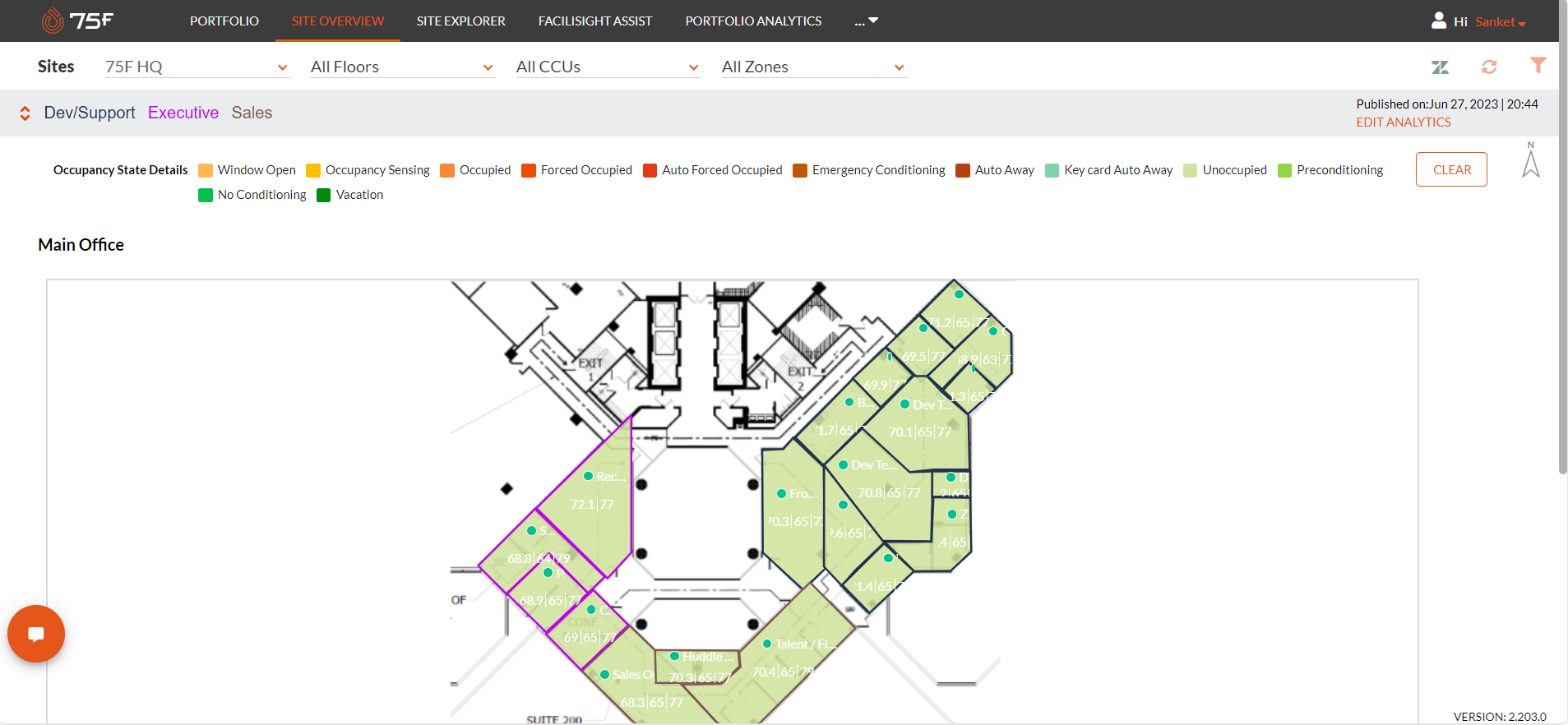This screenshot has width=1568, height=725.
Task: Click the Talent zone status dot
Action: click(767, 644)
